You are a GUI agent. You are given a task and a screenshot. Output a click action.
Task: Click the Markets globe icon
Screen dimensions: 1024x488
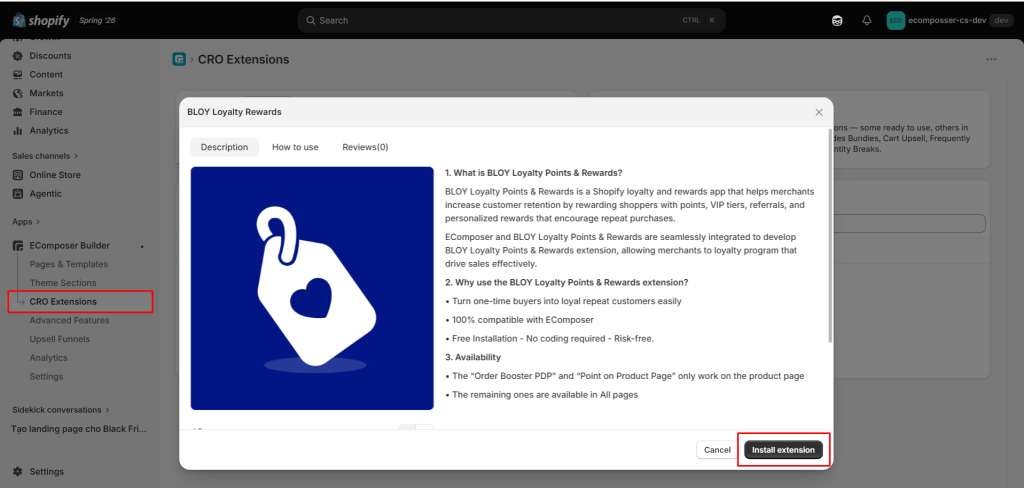point(18,93)
